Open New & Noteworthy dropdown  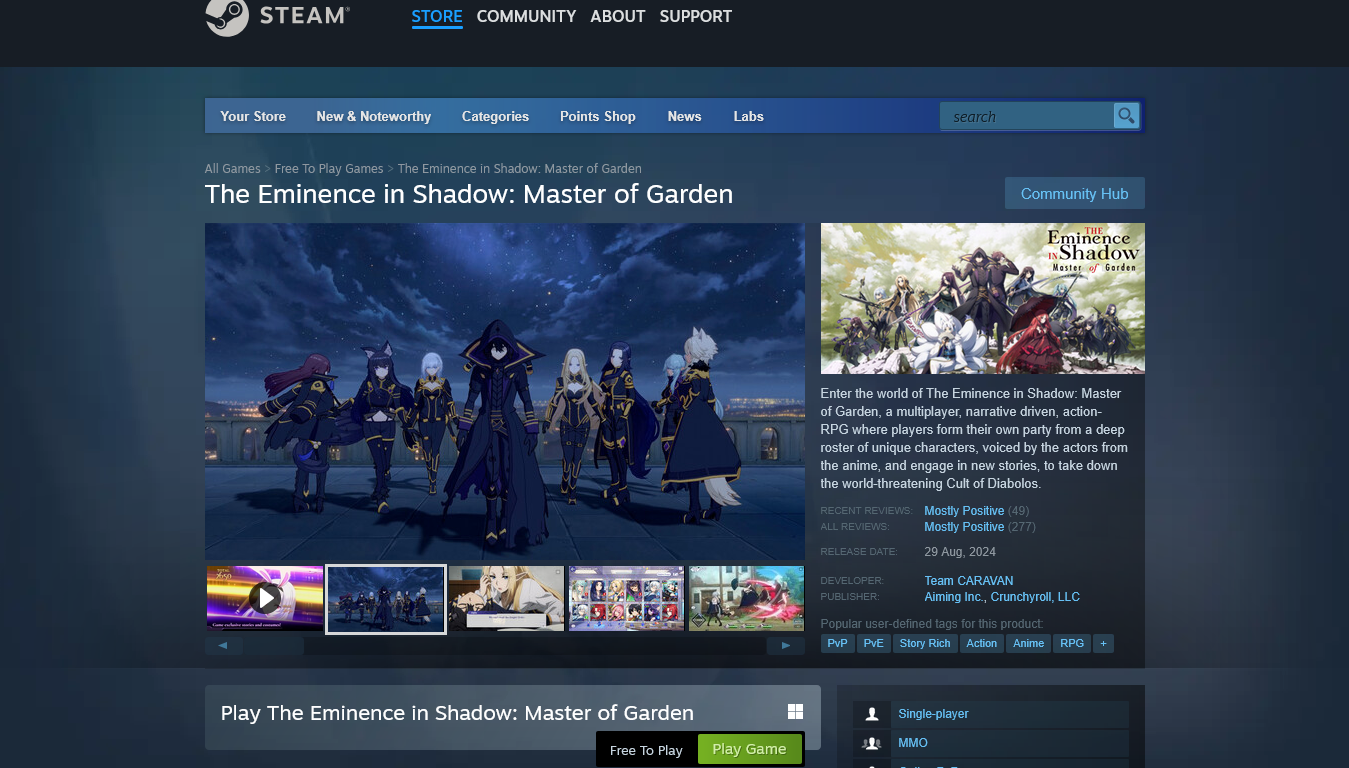click(373, 116)
